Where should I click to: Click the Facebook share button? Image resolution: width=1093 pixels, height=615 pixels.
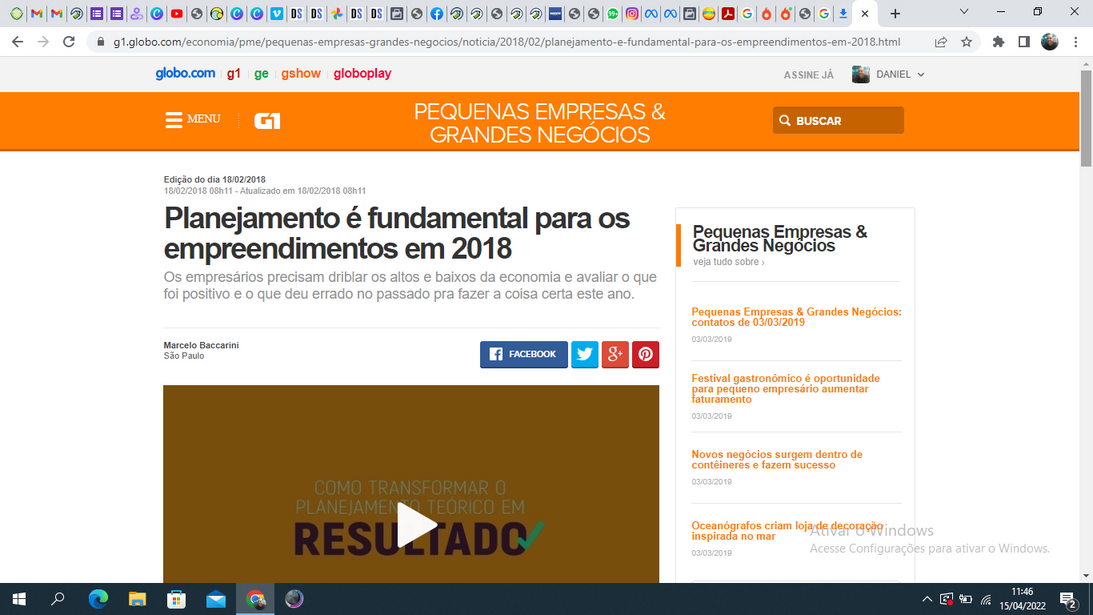pyautogui.click(x=523, y=354)
